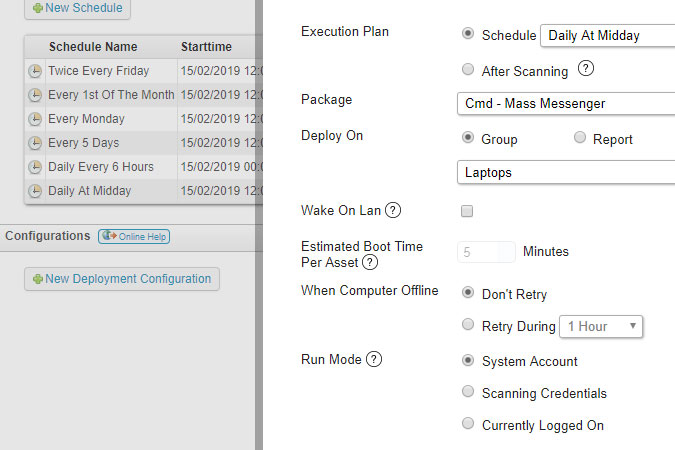Click help icon next to Run Mode
This screenshot has height=450, width=675.
pos(374,359)
